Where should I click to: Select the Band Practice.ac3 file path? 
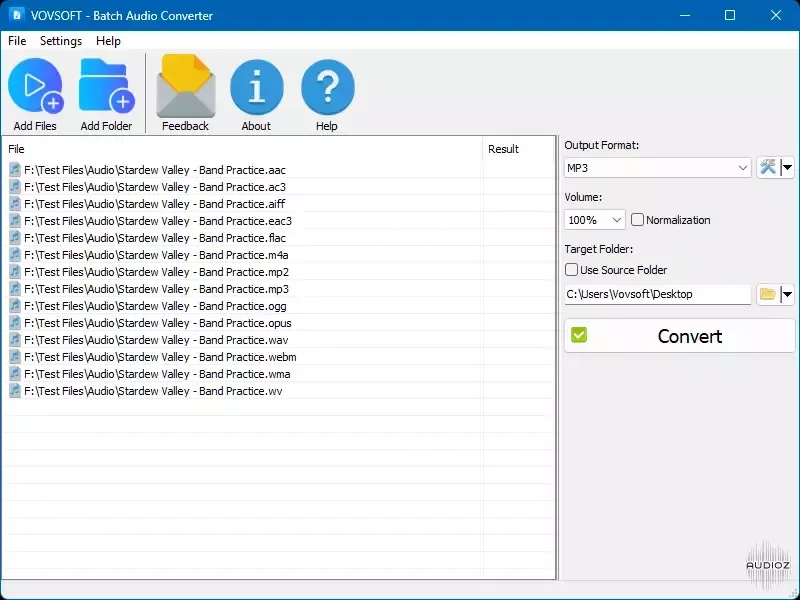155,187
